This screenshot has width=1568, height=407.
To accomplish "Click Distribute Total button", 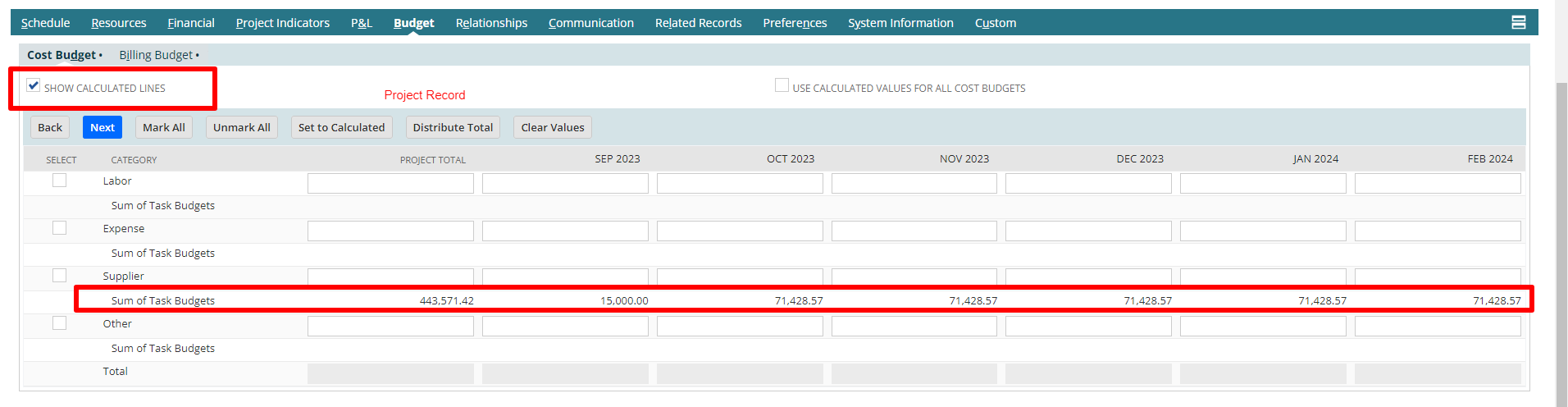I will click(x=453, y=127).
